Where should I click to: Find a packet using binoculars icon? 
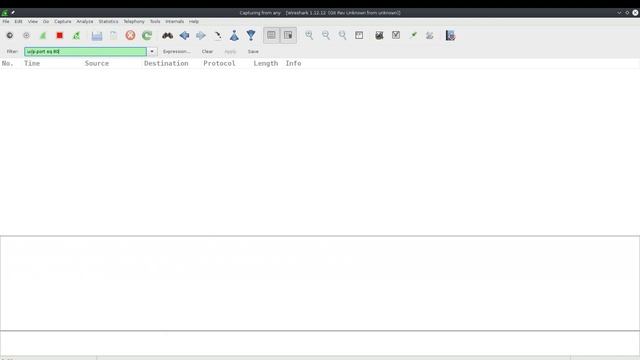[x=167, y=36]
